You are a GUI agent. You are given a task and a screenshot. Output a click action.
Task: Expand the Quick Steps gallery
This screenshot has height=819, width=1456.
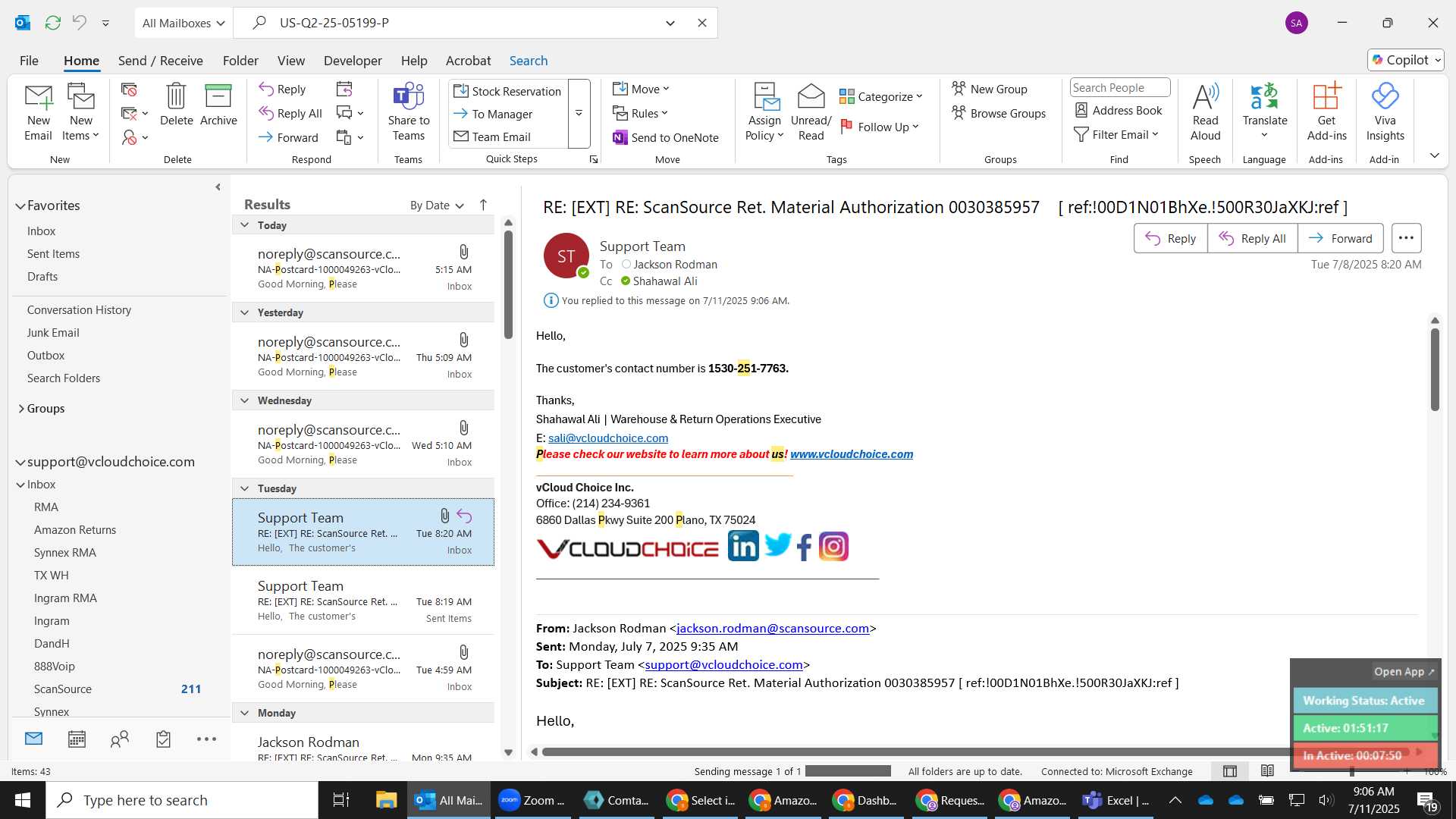[579, 114]
